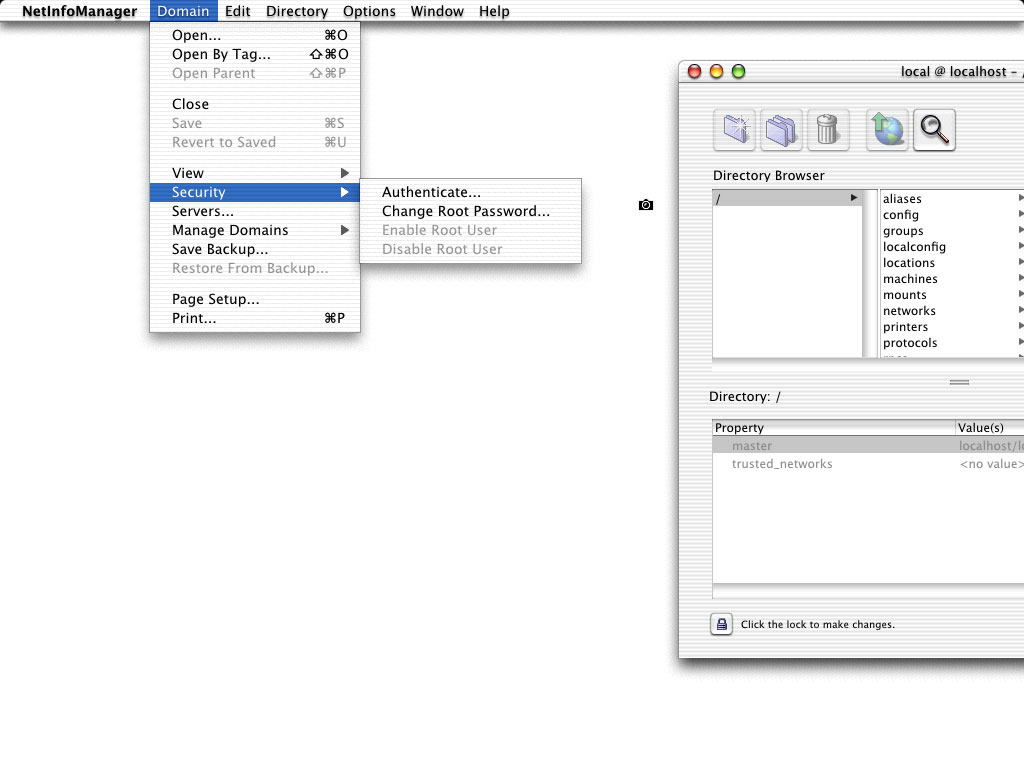Select locations directory in browser

(x=952, y=263)
